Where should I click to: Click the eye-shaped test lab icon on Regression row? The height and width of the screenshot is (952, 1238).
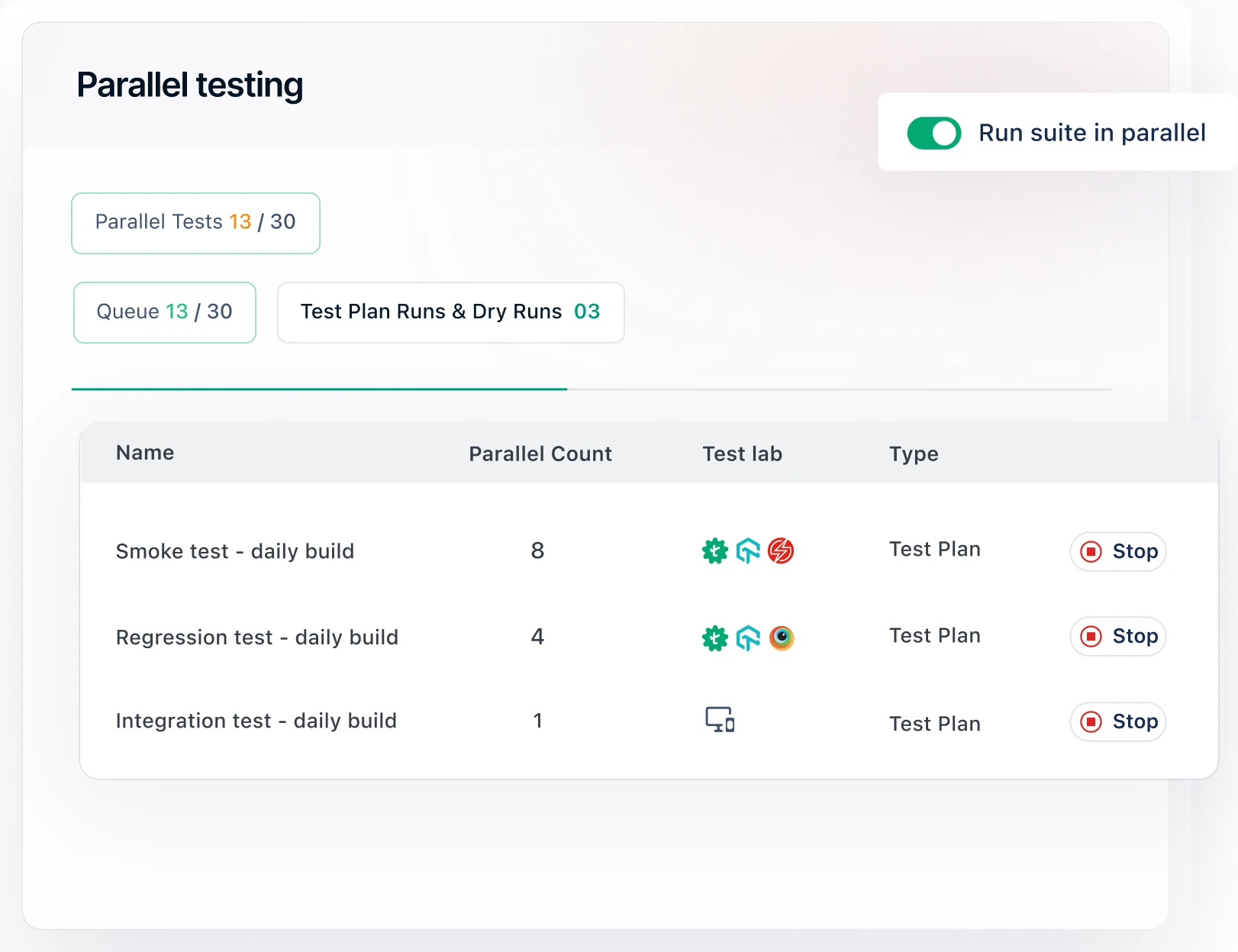(780, 638)
